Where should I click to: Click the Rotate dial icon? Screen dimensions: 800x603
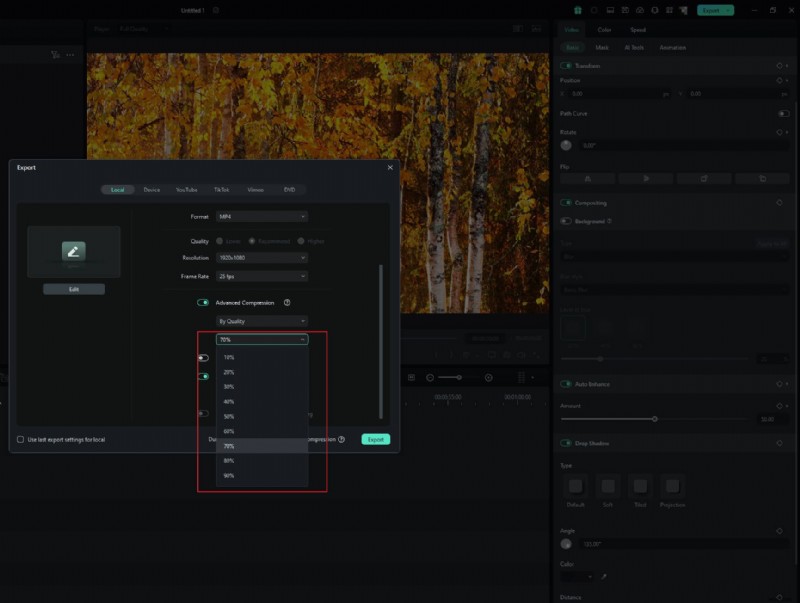(565, 145)
